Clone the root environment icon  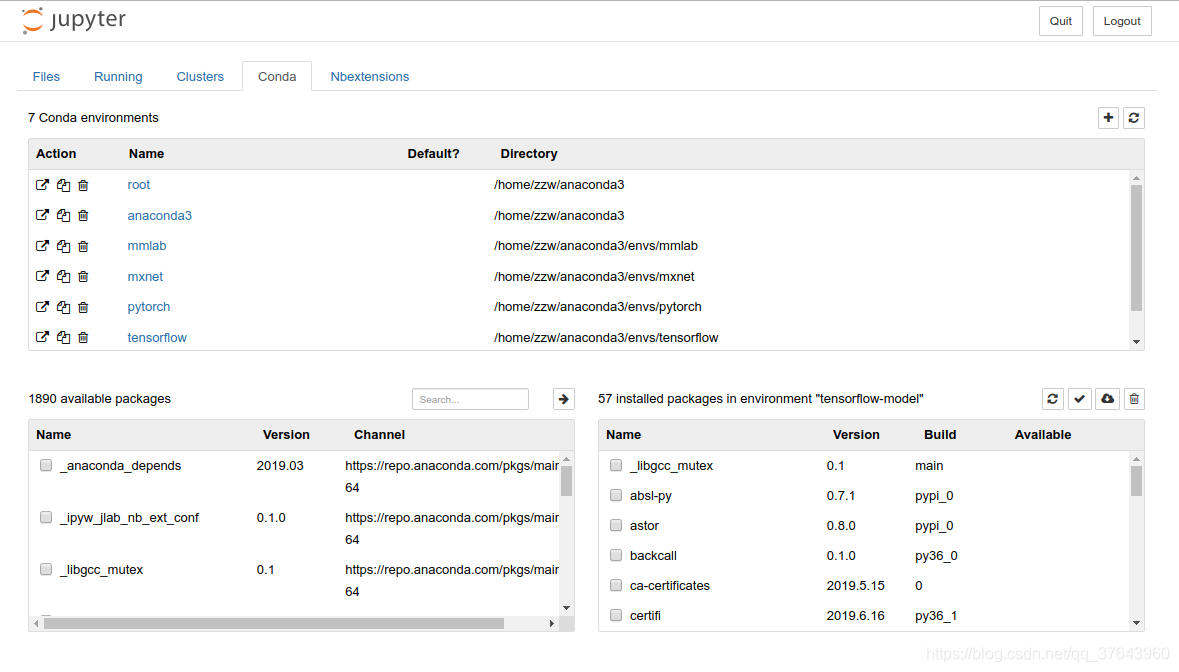pos(63,185)
